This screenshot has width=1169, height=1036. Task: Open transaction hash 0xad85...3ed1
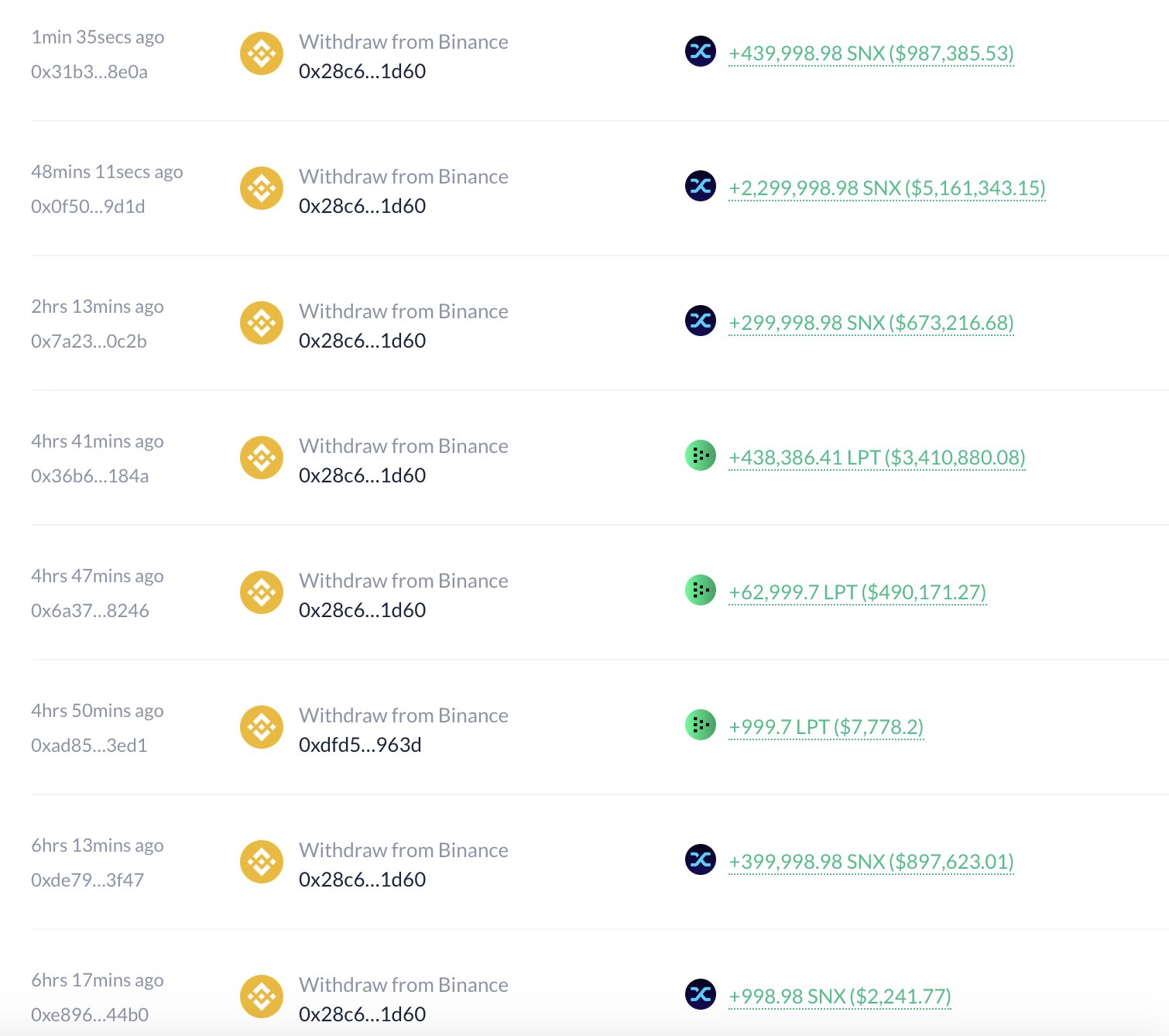pos(89,746)
